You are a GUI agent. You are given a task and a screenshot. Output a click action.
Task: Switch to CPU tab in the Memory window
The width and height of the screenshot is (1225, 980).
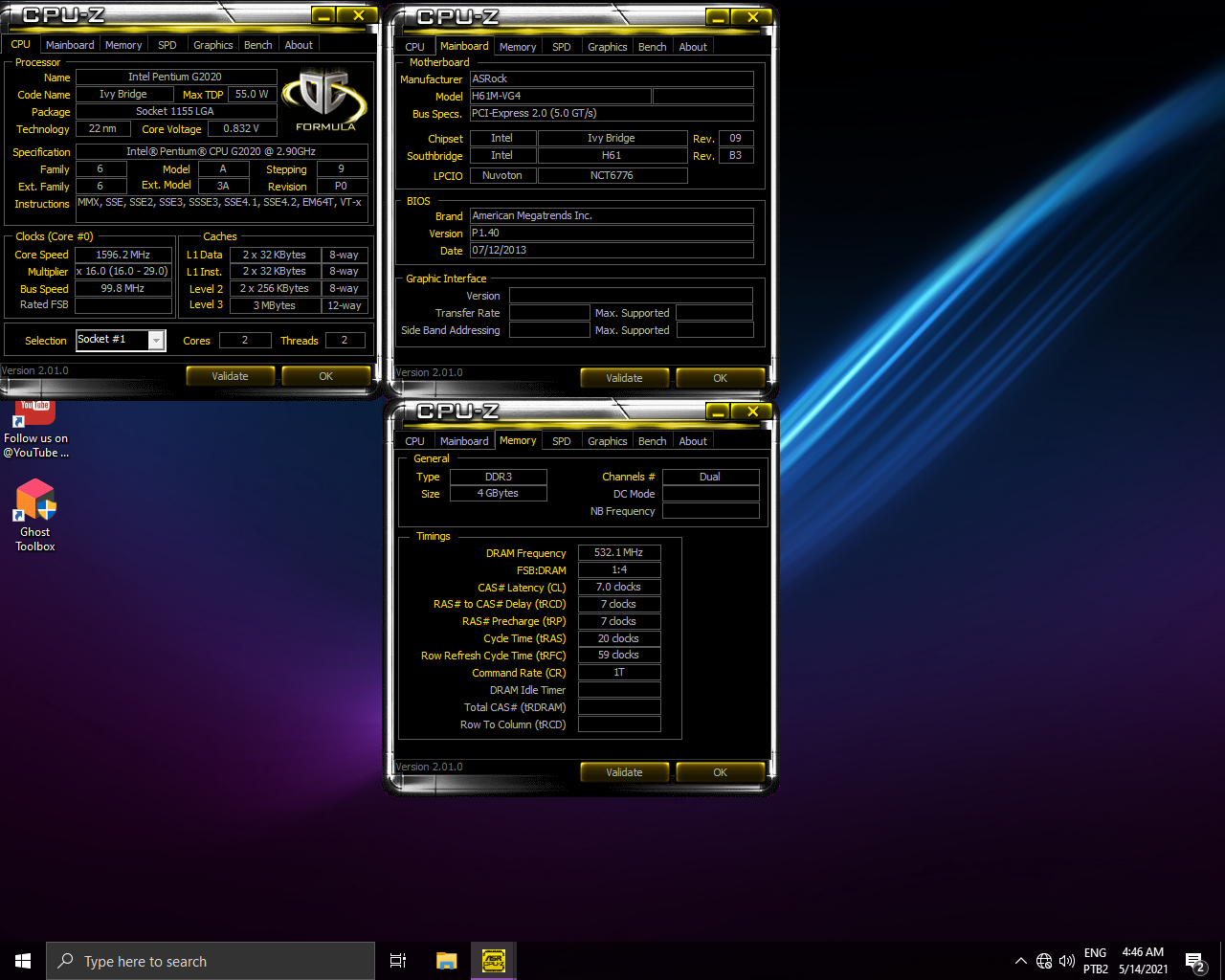[414, 441]
